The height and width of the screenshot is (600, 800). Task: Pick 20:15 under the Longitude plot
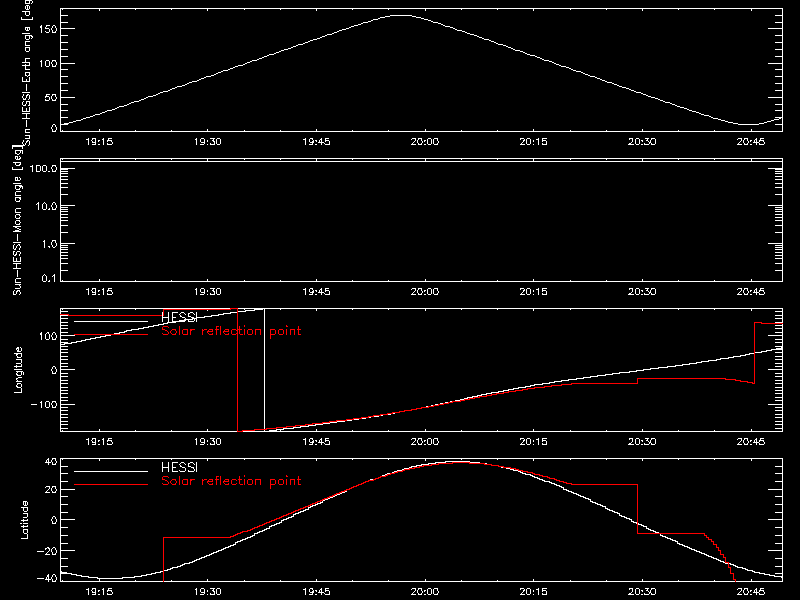[534, 442]
